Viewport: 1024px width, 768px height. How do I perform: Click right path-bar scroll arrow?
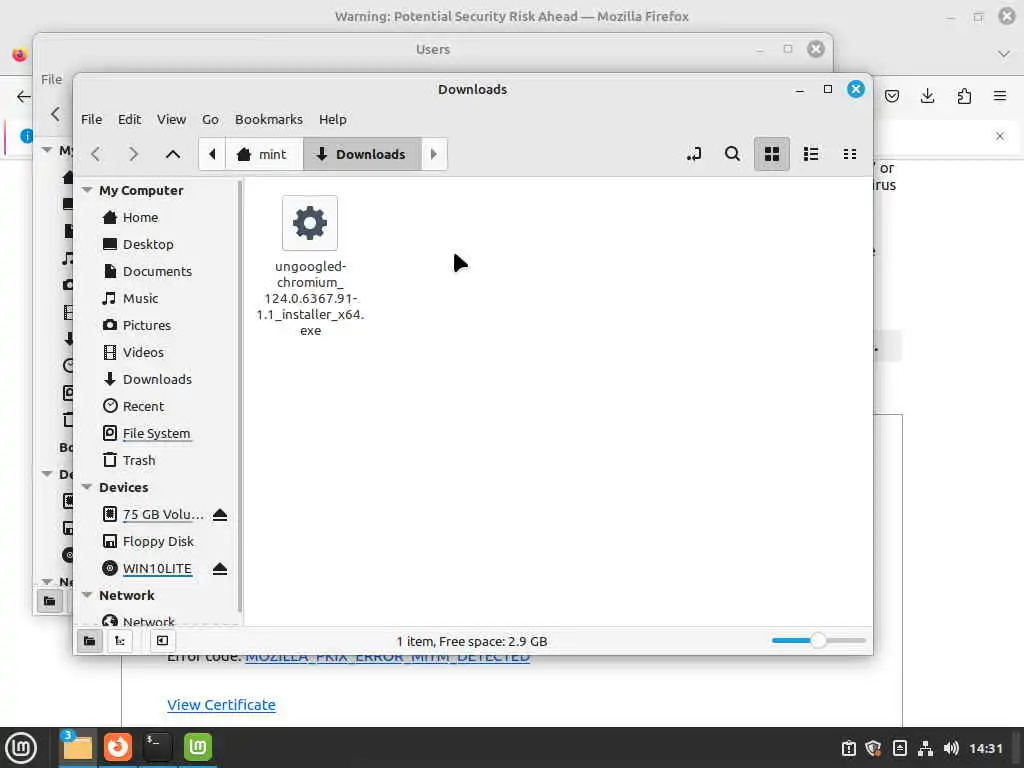tap(434, 154)
